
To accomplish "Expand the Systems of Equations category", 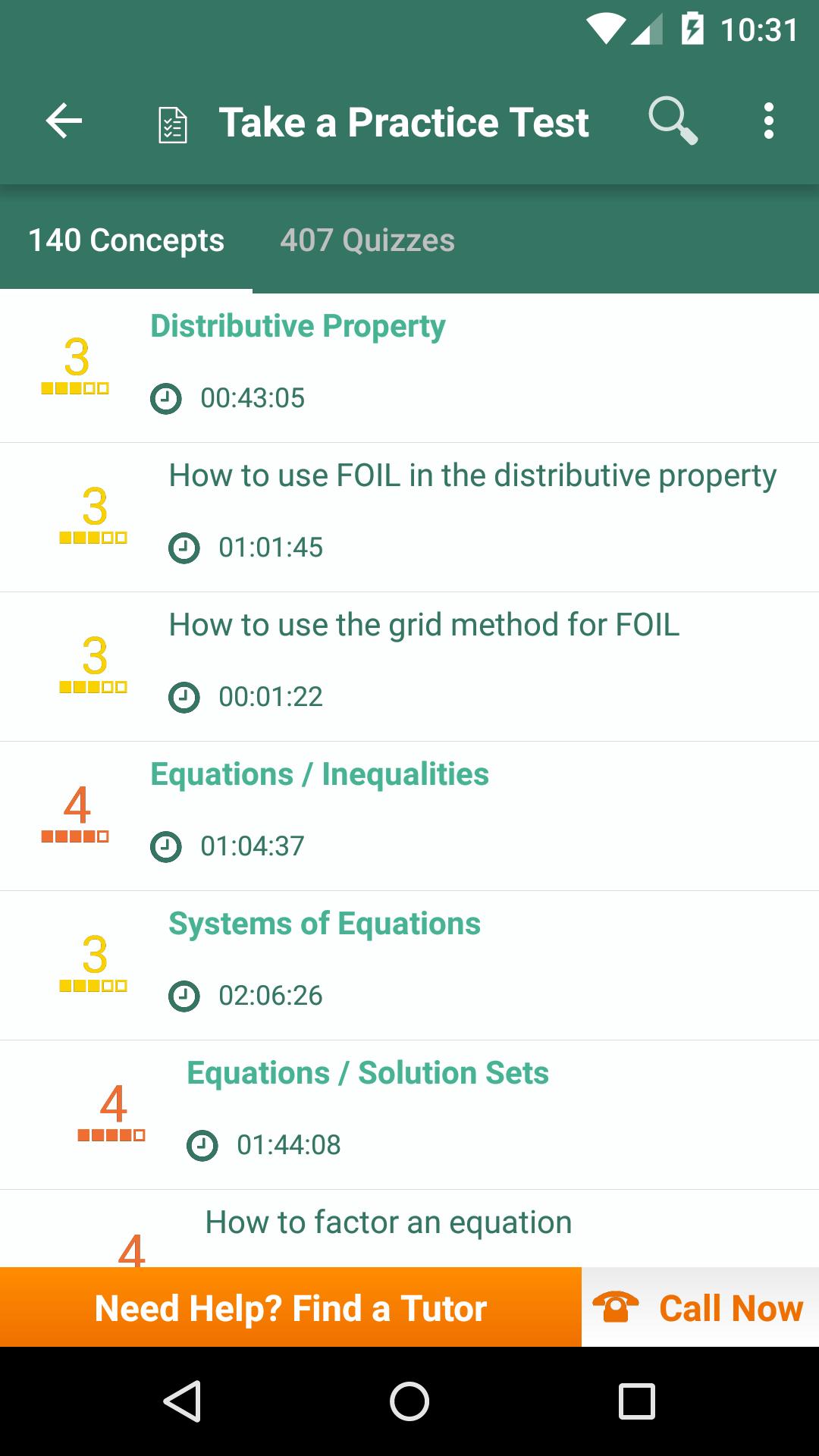I will click(x=409, y=965).
